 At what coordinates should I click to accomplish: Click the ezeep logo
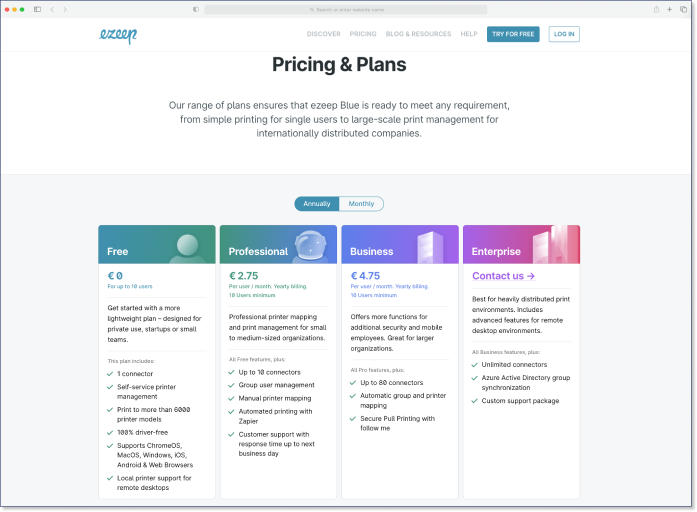118,35
